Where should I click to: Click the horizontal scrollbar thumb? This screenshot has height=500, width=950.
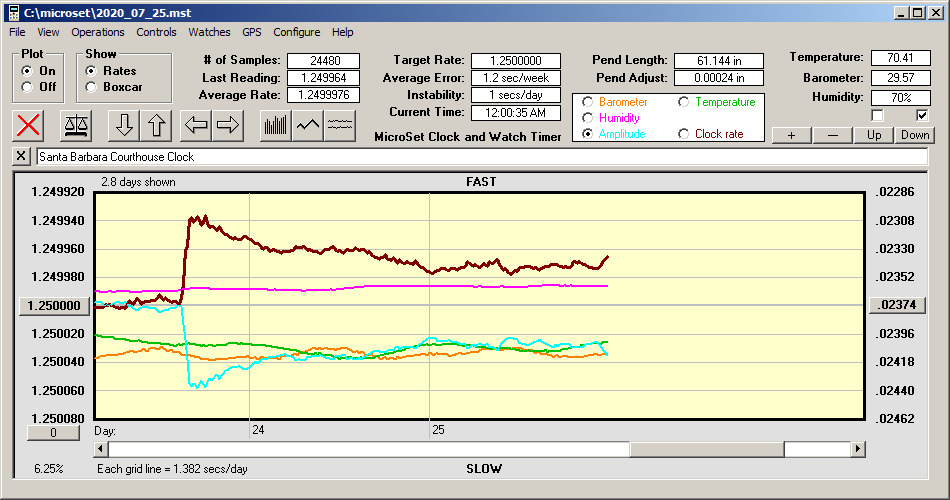pyautogui.click(x=706, y=449)
